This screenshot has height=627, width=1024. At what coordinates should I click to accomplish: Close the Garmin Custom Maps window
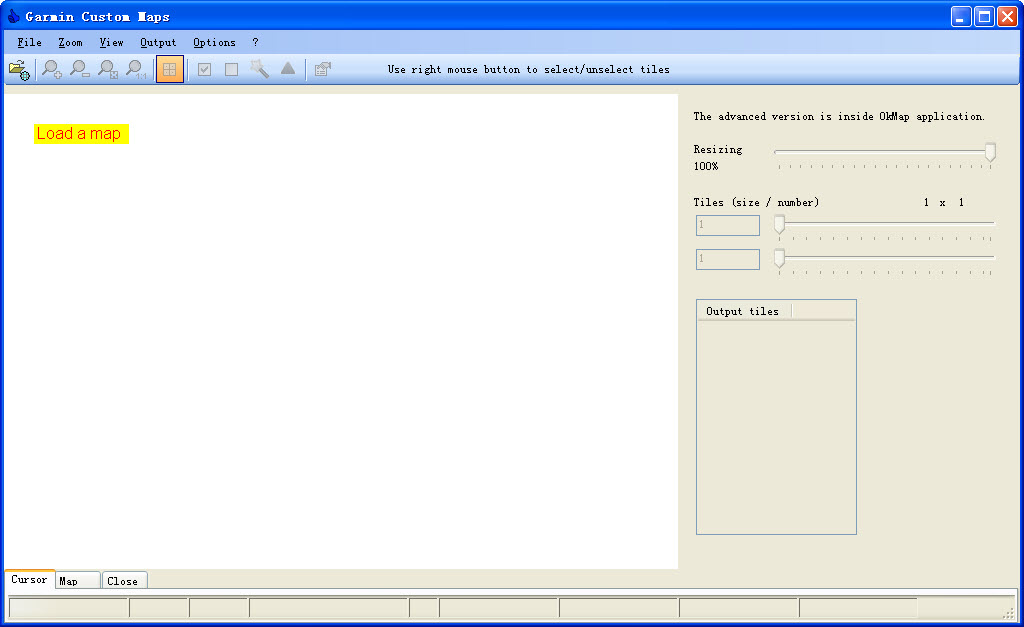(1007, 16)
